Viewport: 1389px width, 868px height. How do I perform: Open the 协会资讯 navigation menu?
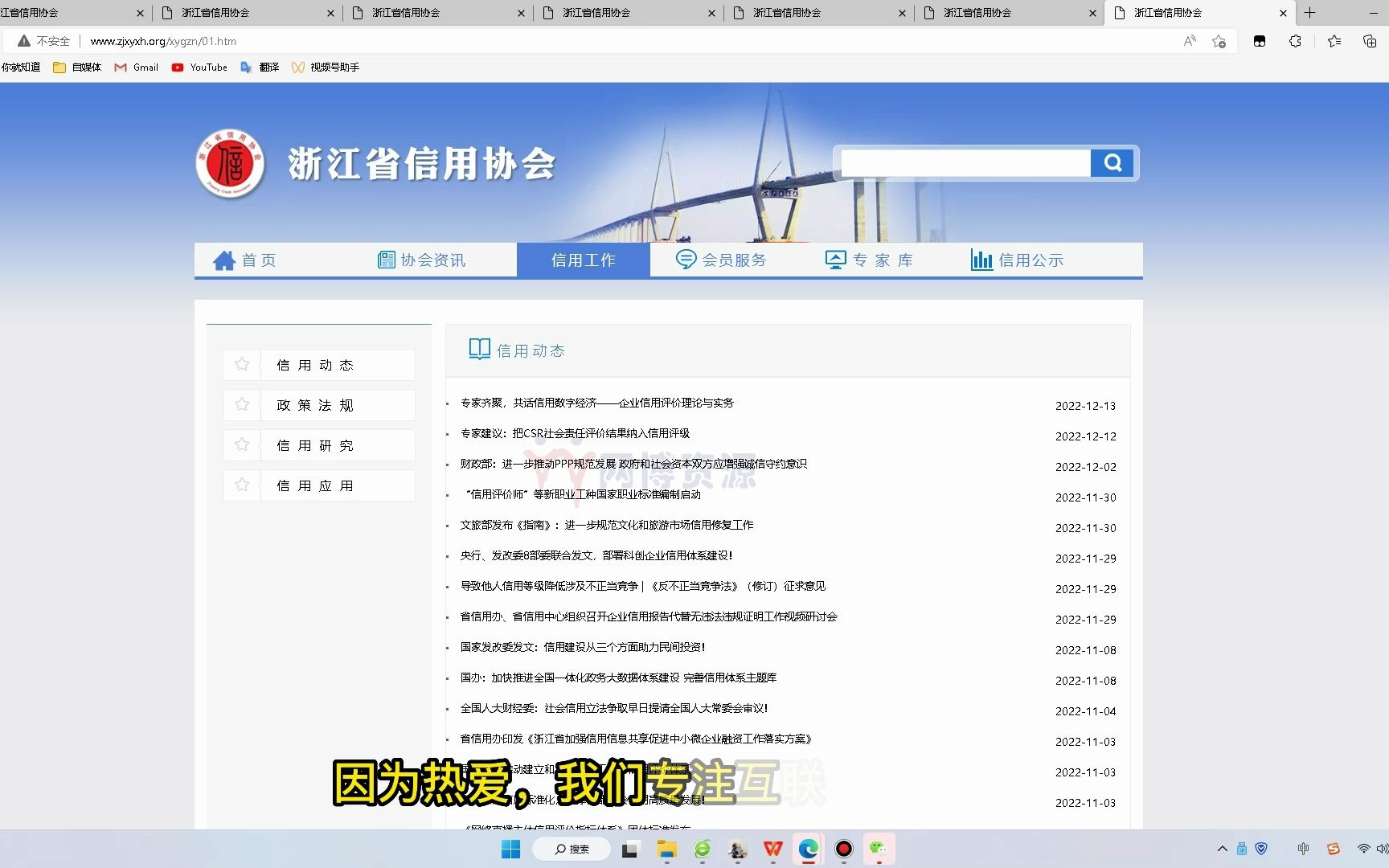(x=434, y=259)
